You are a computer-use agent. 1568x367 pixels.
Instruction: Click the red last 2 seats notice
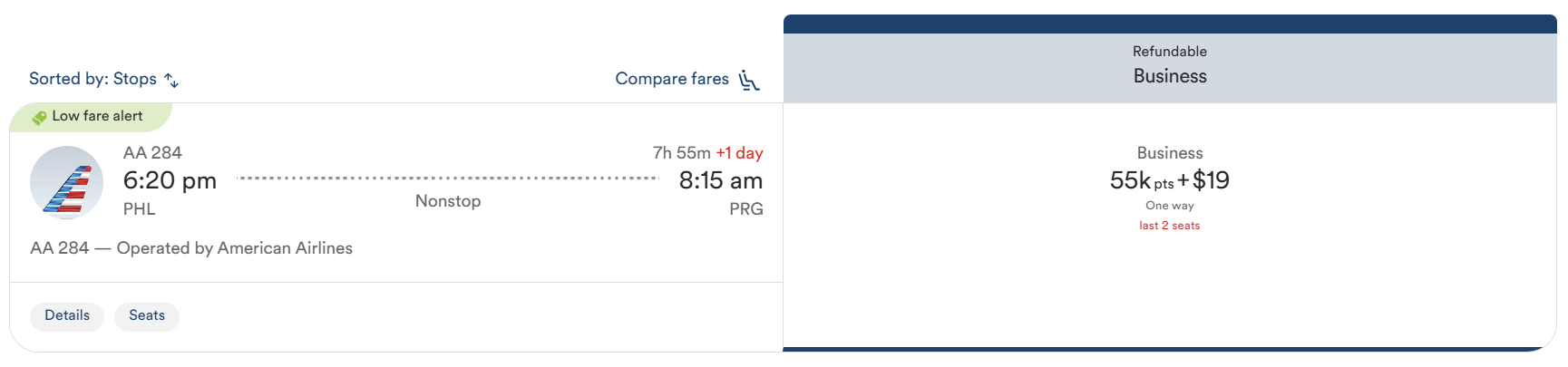click(x=1169, y=226)
